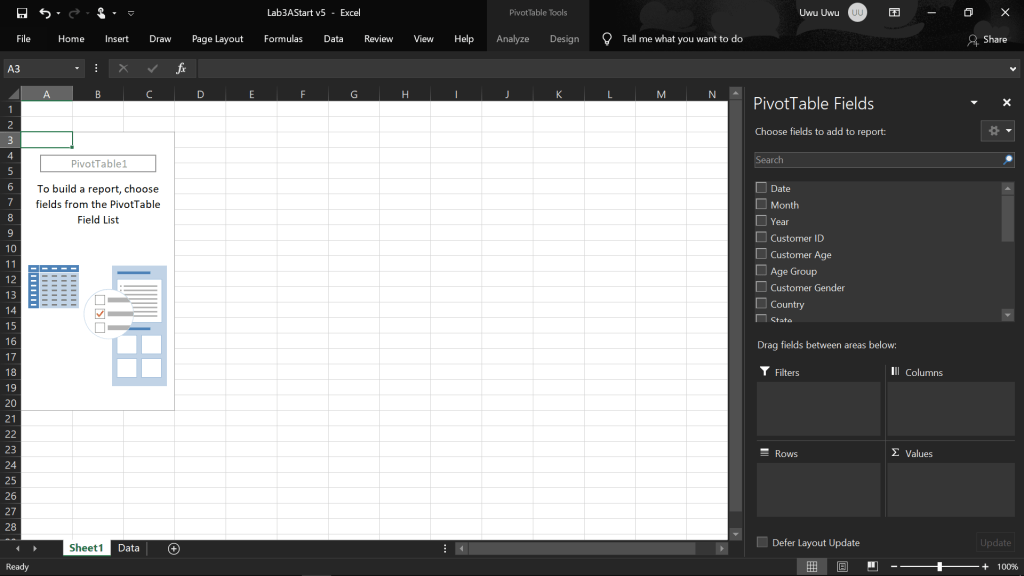The width and height of the screenshot is (1024, 576).
Task: Check the Customer Age field checkbox
Action: pyautogui.click(x=762, y=255)
